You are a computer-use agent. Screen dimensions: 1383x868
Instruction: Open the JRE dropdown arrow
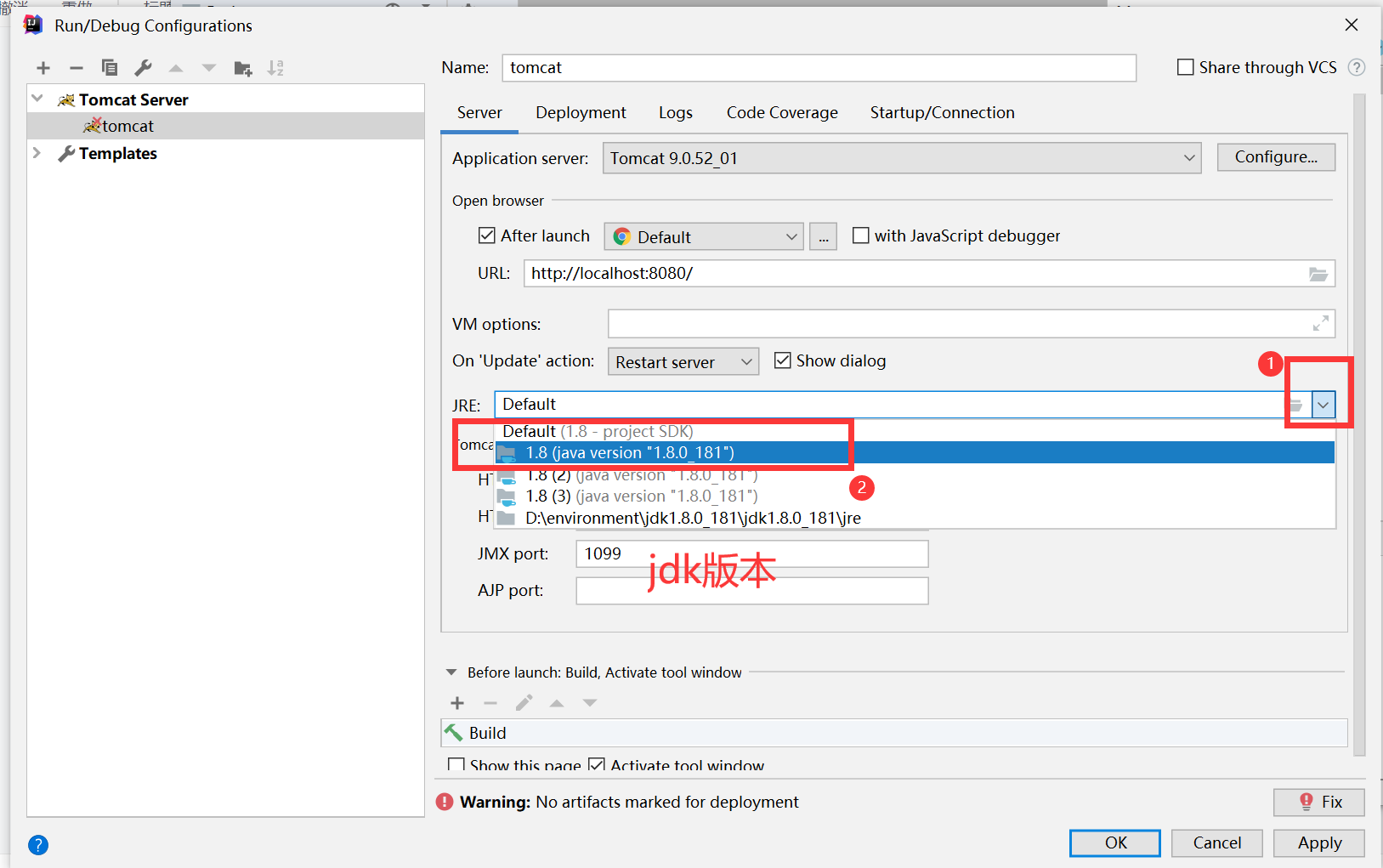[x=1323, y=405]
